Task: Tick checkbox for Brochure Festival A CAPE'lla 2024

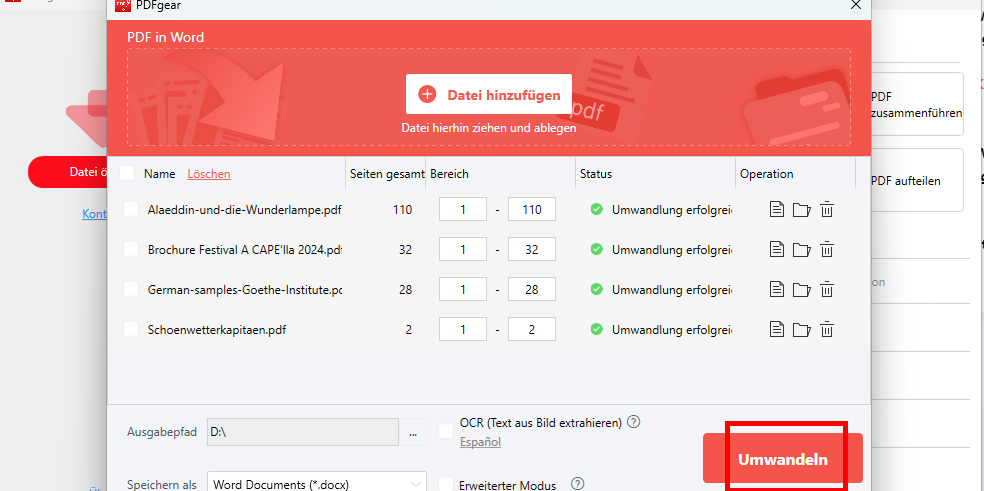Action: click(x=131, y=249)
